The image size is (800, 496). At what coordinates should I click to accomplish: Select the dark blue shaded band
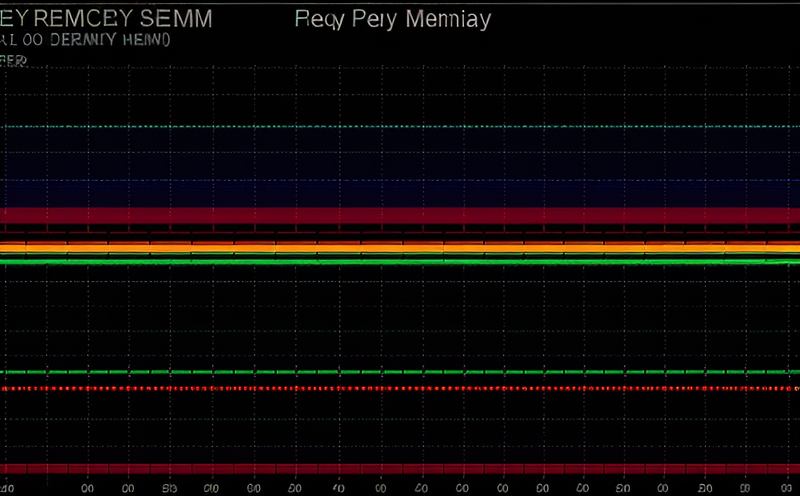(x=400, y=168)
